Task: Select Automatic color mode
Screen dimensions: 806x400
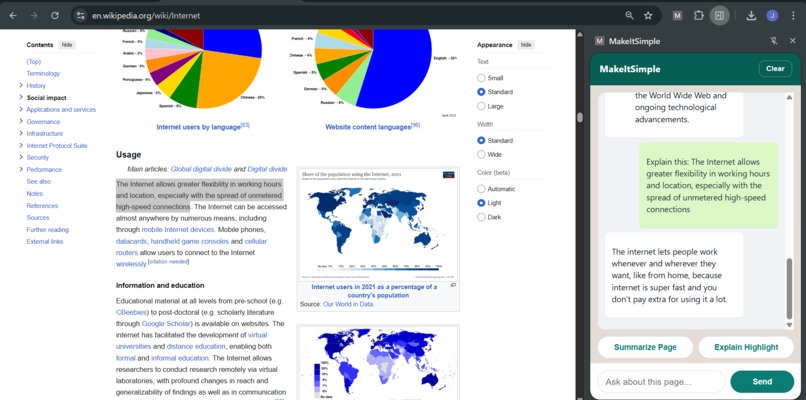Action: coord(481,189)
